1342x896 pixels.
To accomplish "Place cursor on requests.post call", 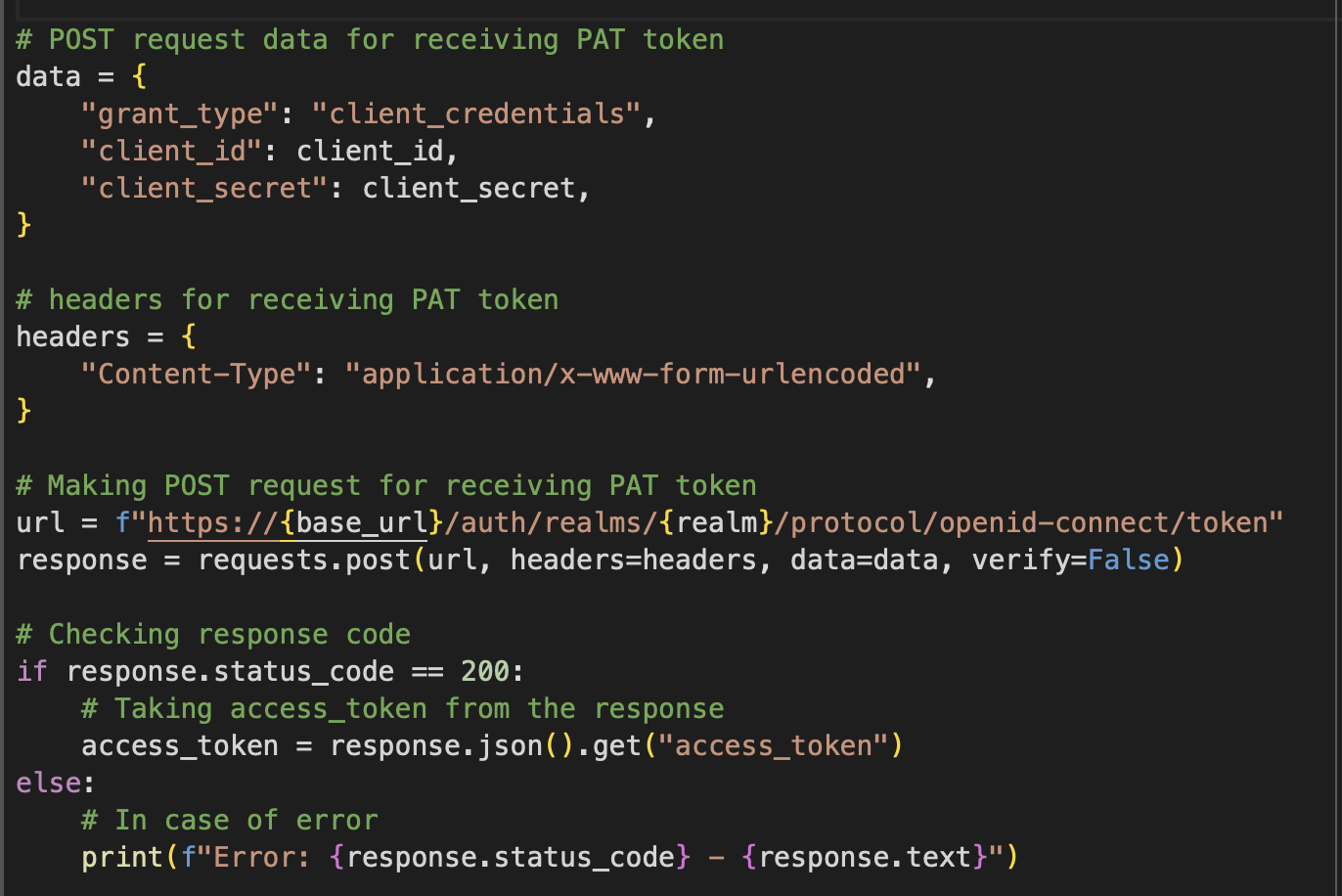I will click(304, 560).
